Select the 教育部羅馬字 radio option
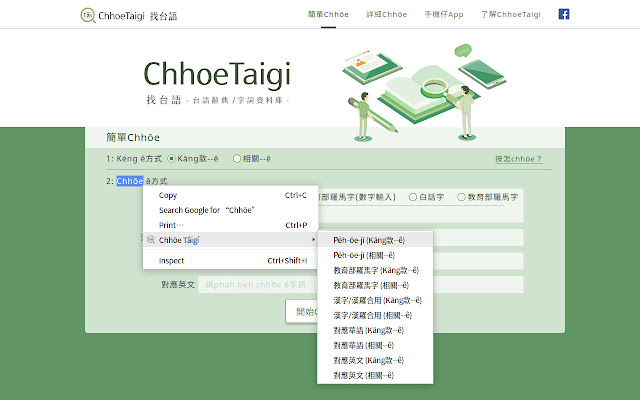The width and height of the screenshot is (640, 400). [461, 197]
